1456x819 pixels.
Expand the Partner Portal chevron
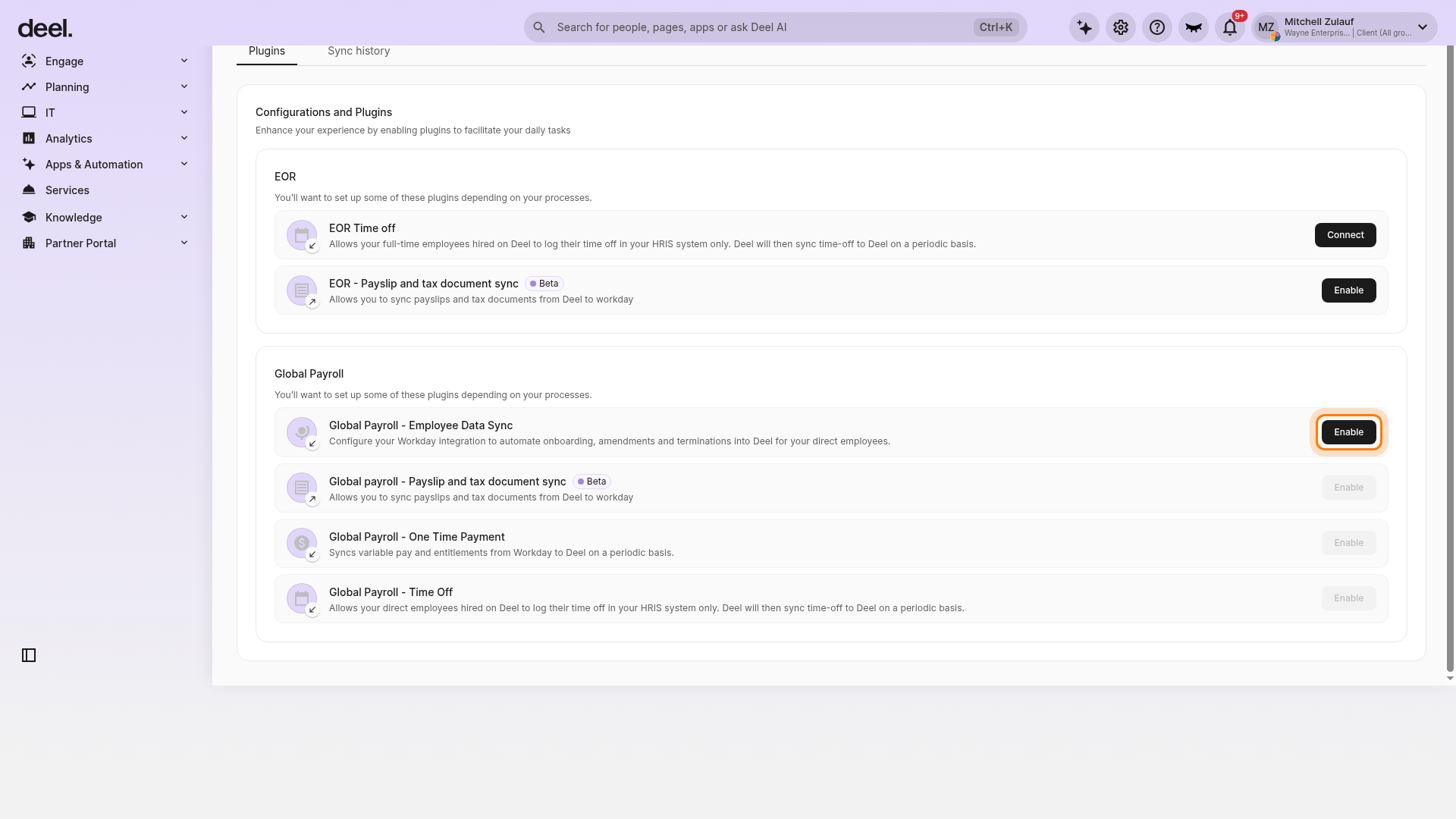pyautogui.click(x=184, y=243)
